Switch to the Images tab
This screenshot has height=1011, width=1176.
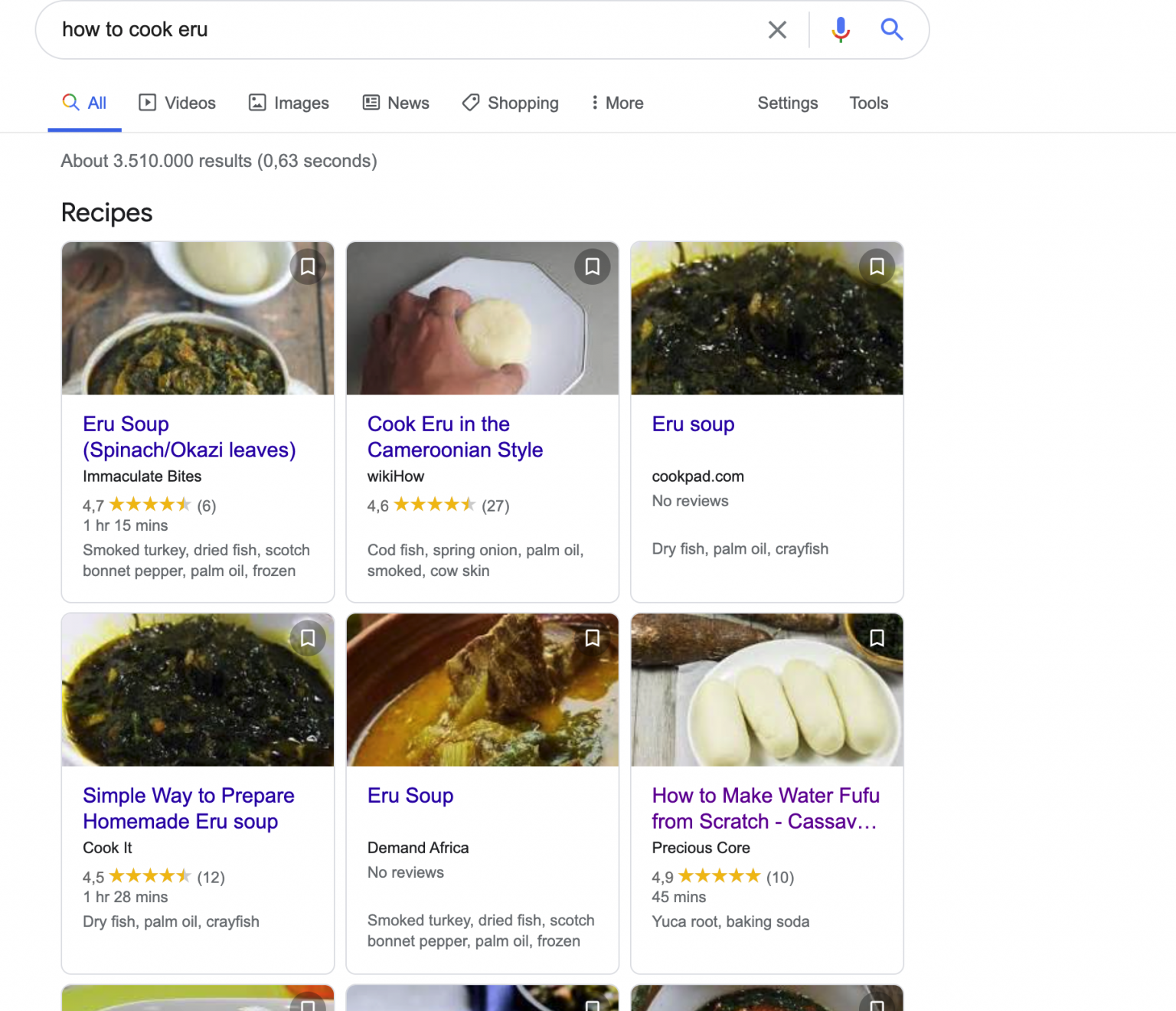point(289,103)
